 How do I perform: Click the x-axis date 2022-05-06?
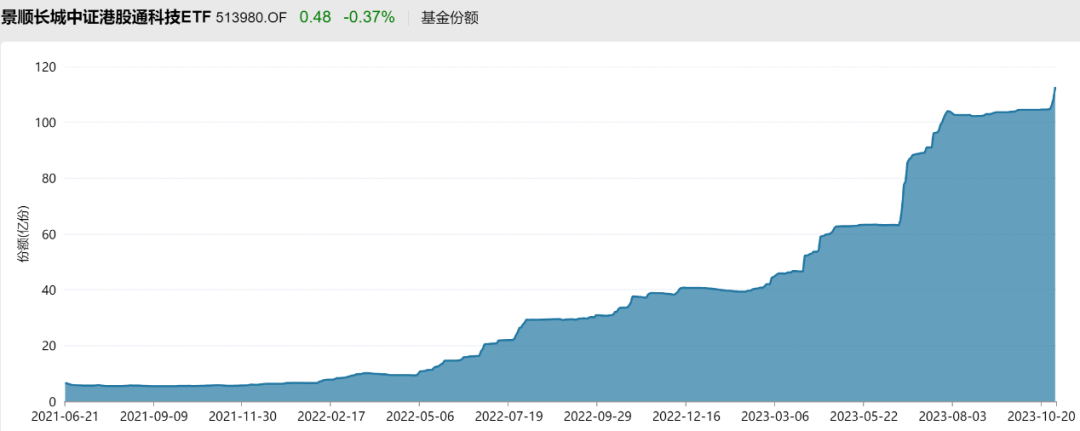pyautogui.click(x=419, y=417)
